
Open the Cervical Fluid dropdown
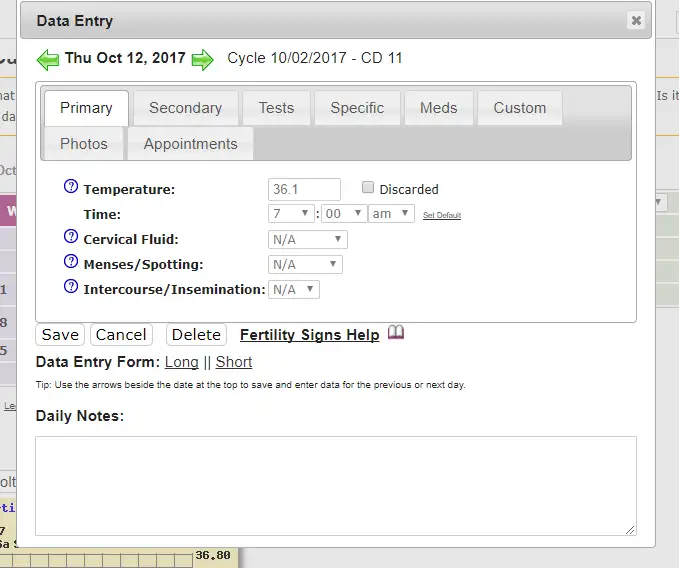click(308, 240)
